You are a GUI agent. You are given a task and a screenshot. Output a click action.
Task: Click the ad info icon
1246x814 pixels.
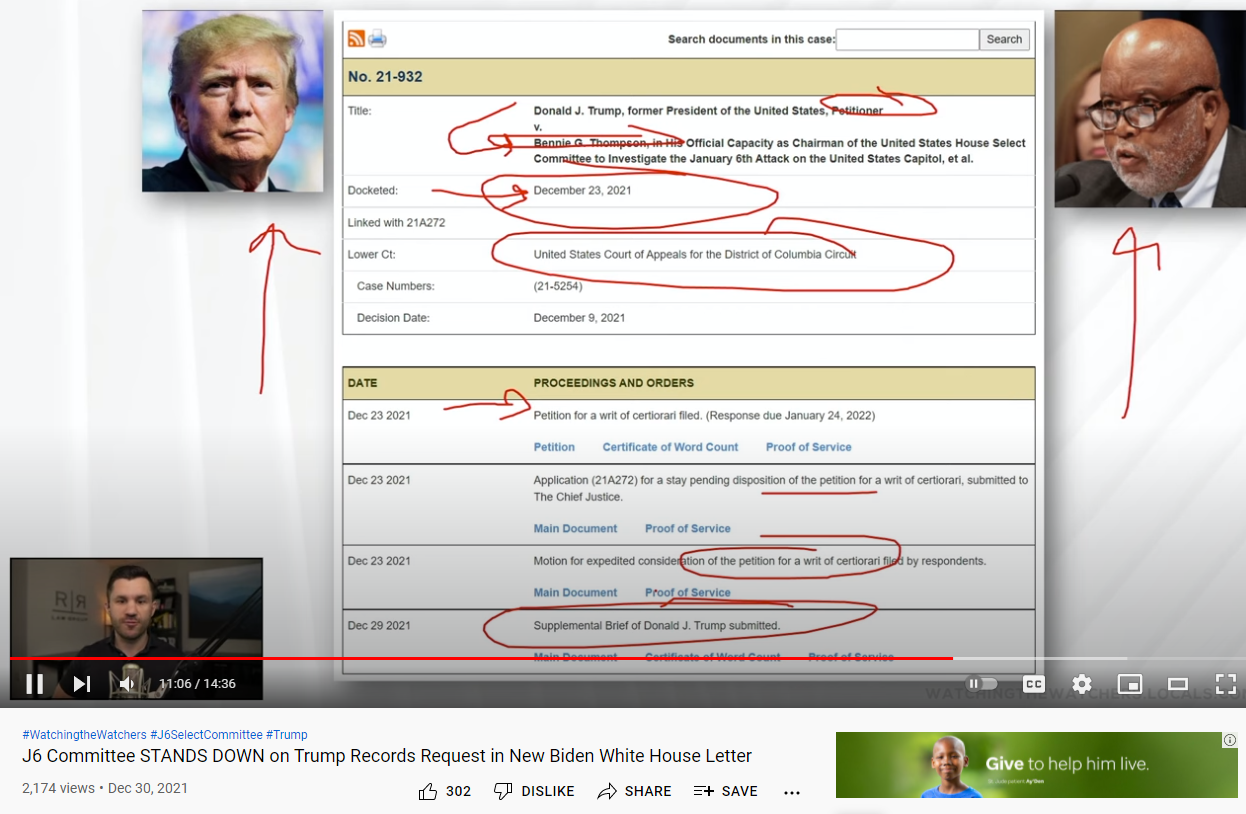[1230, 740]
